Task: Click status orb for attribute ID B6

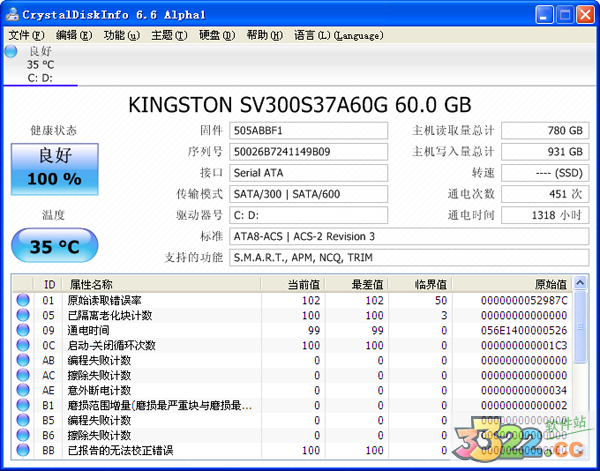Action: click(23, 435)
